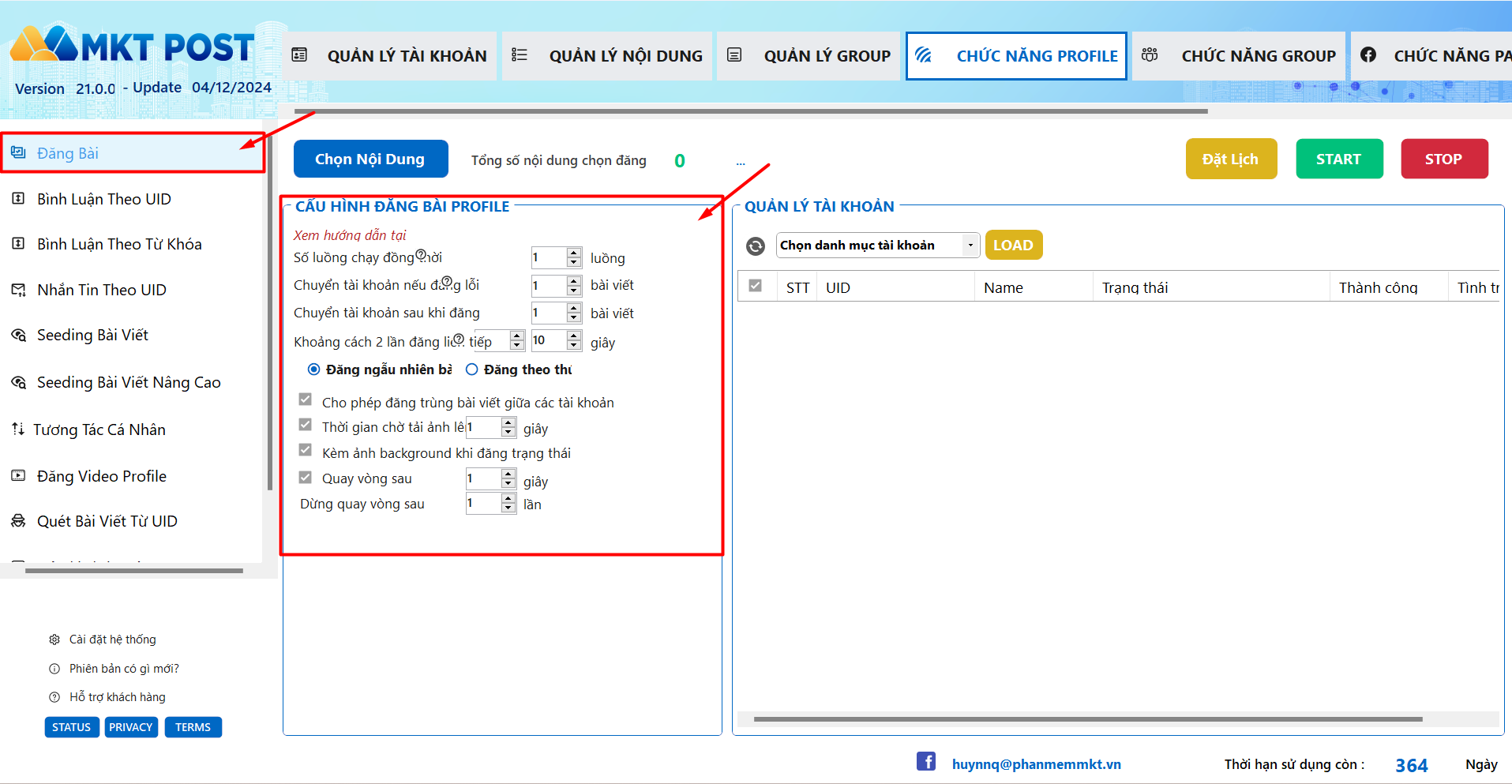This screenshot has height=784, width=1512.
Task: Toggle select-all checkbox in the account table header
Action: [x=756, y=286]
